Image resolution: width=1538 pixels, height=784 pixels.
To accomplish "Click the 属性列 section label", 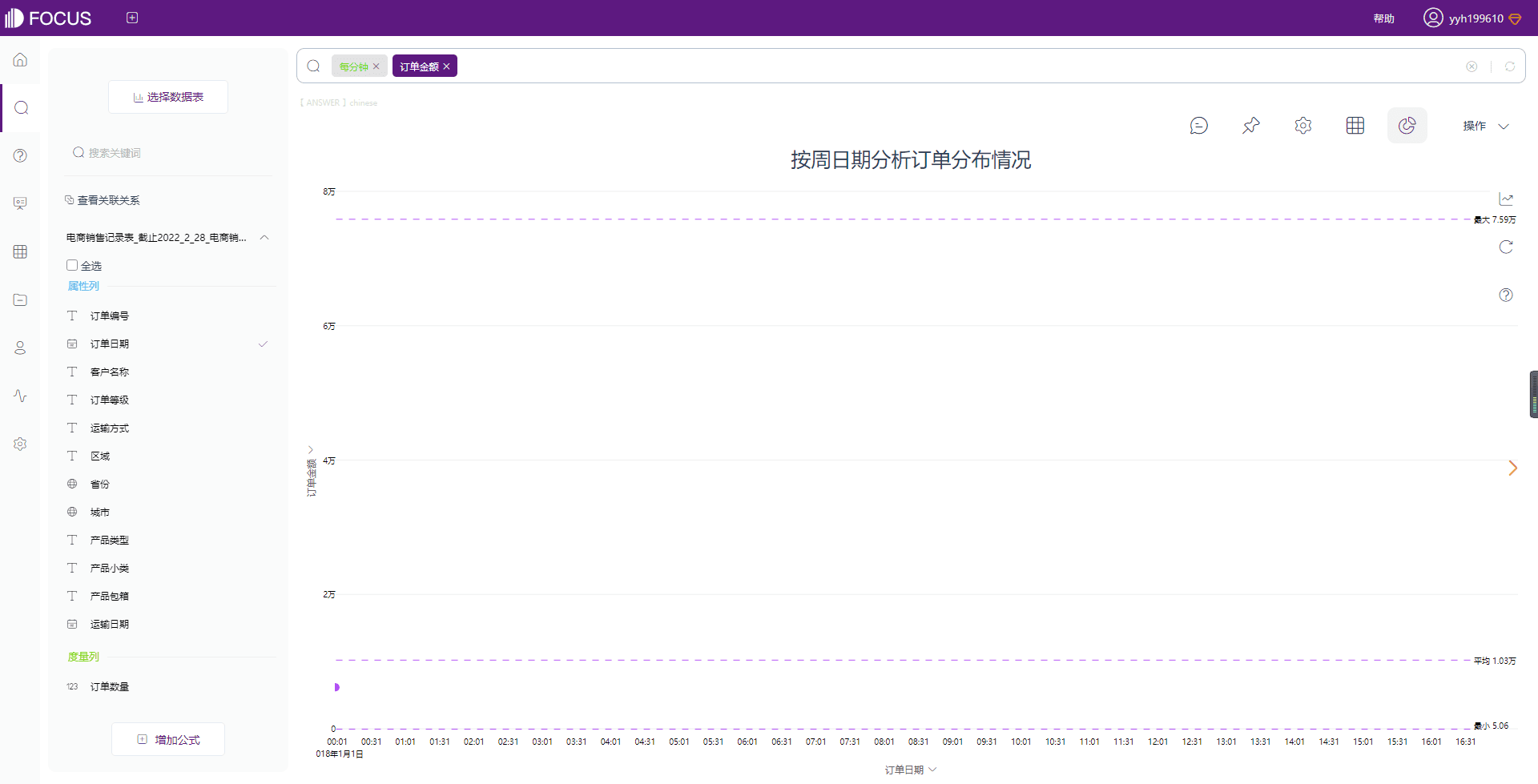I will [83, 286].
